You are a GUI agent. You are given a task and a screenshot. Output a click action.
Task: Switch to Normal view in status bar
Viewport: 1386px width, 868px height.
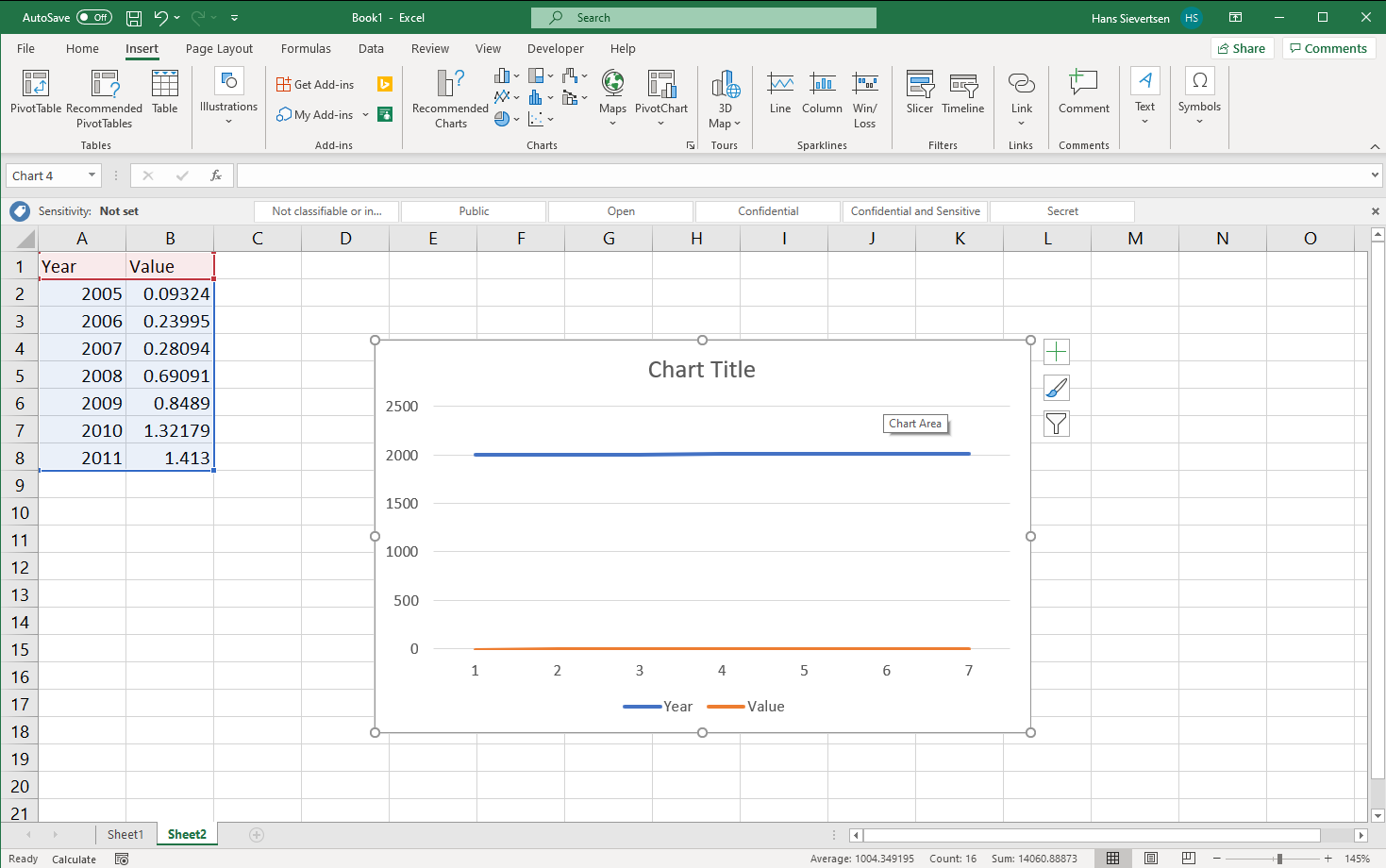click(1113, 859)
